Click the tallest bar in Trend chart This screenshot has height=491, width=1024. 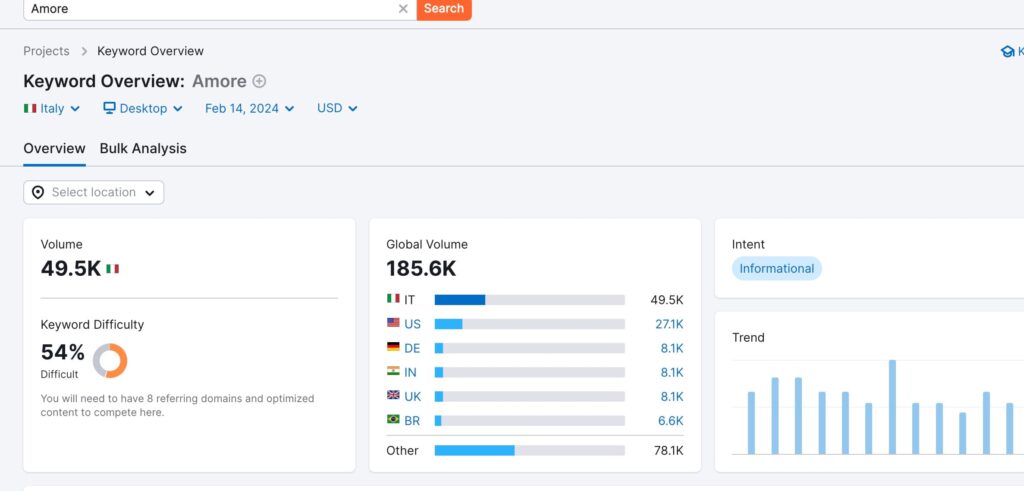[892, 407]
